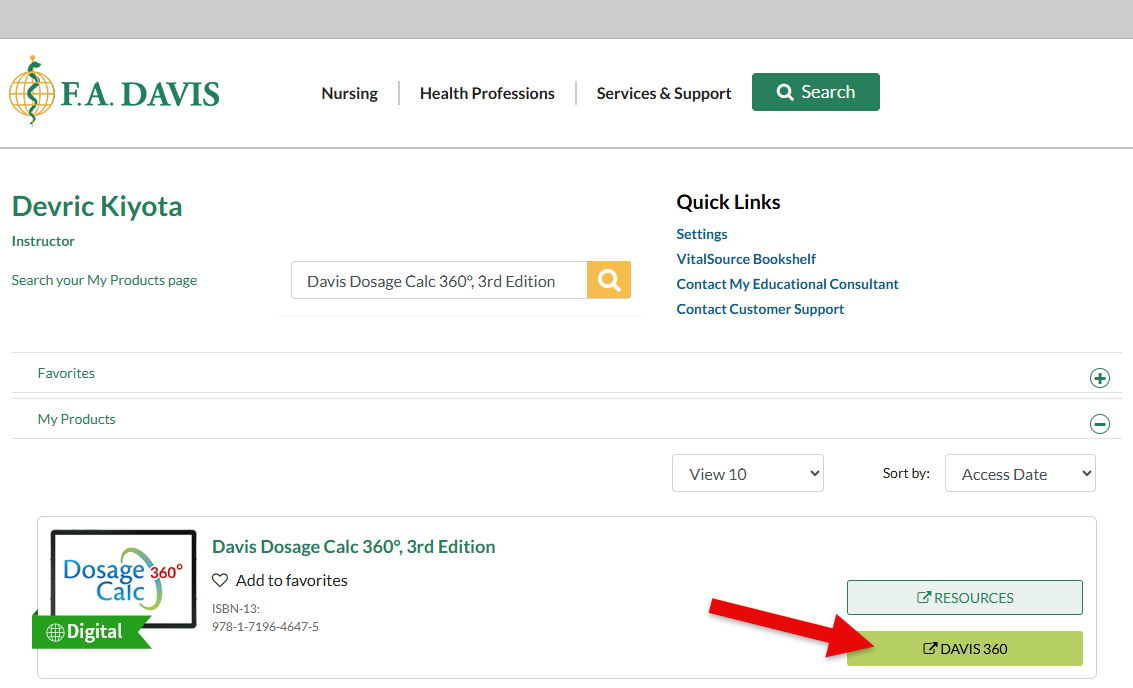Collapse the My Products section minus icon

[x=1099, y=424]
